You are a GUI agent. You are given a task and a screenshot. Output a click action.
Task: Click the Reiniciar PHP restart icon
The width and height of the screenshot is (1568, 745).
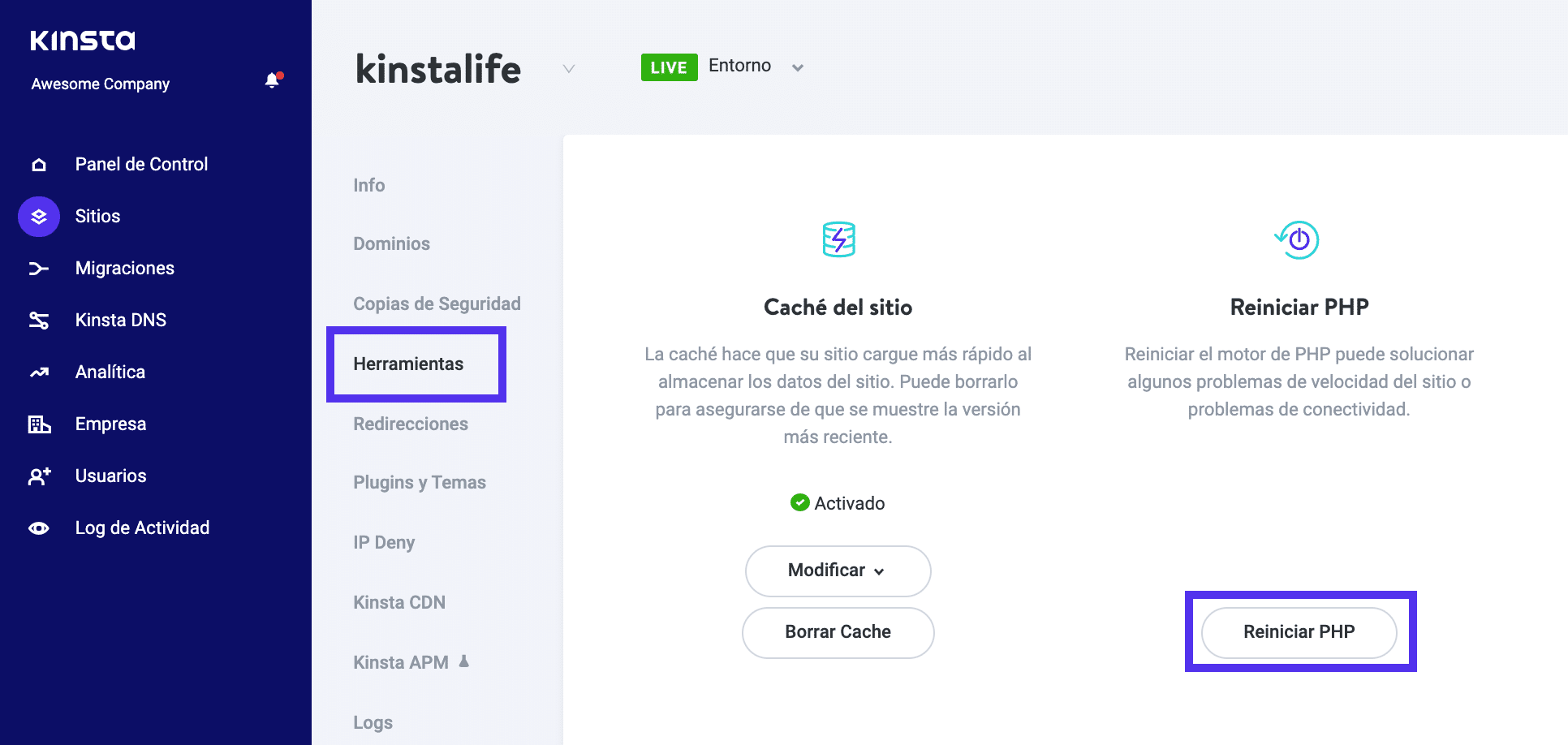(x=1298, y=240)
